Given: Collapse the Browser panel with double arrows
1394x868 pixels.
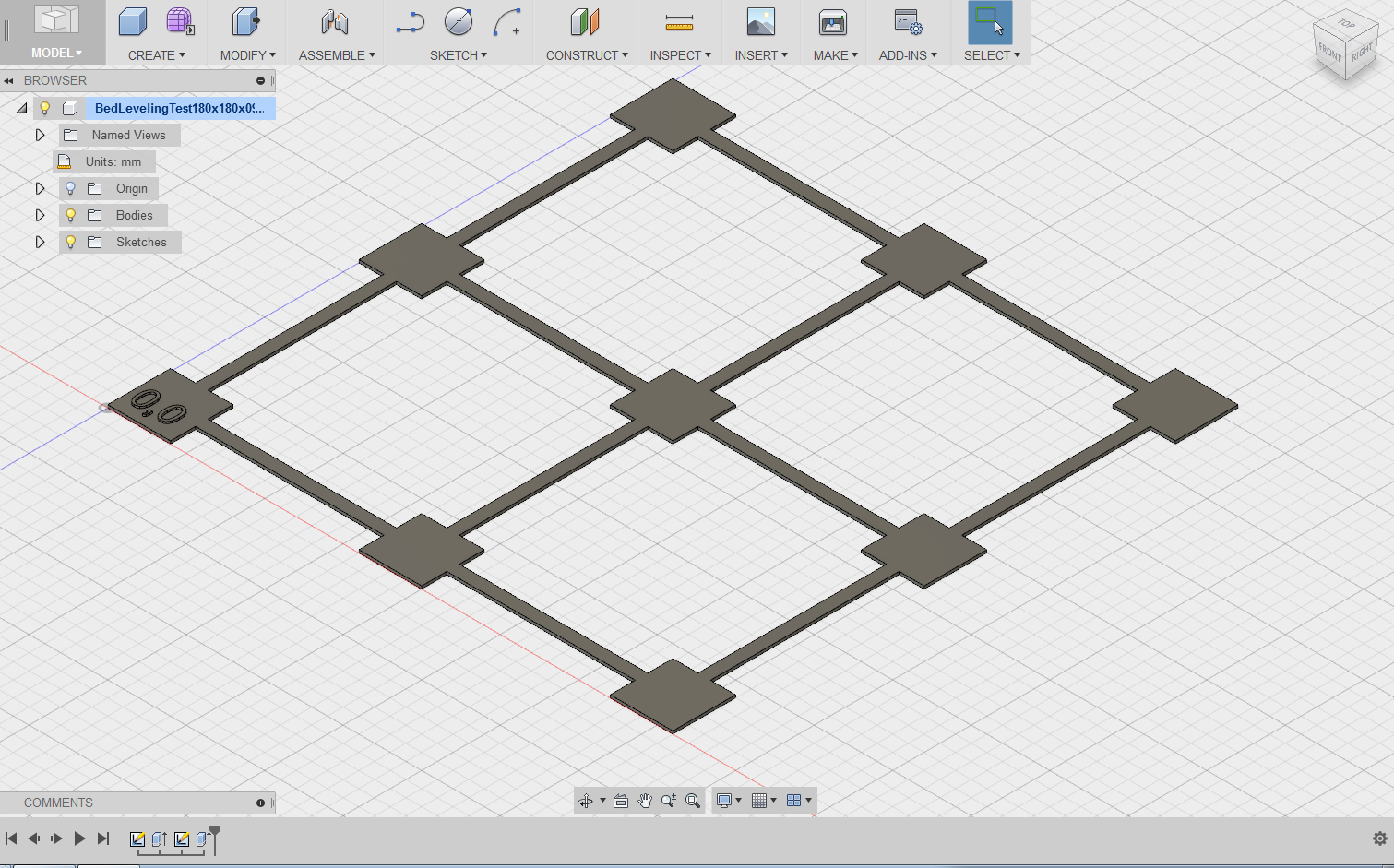Looking at the screenshot, I should (9, 81).
